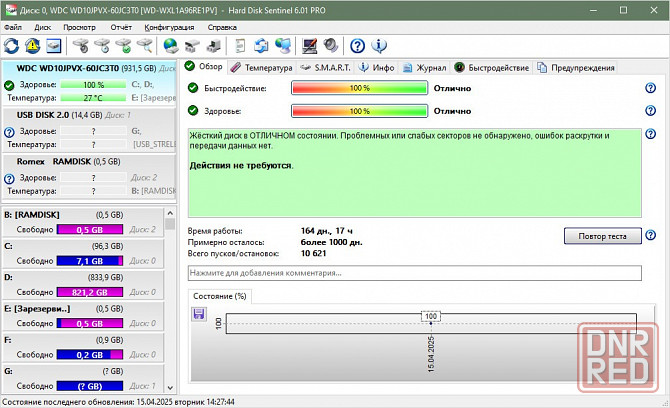This screenshot has width=670, height=408.
Task: Select the Состояние (%) chart tab
Action: (220, 296)
